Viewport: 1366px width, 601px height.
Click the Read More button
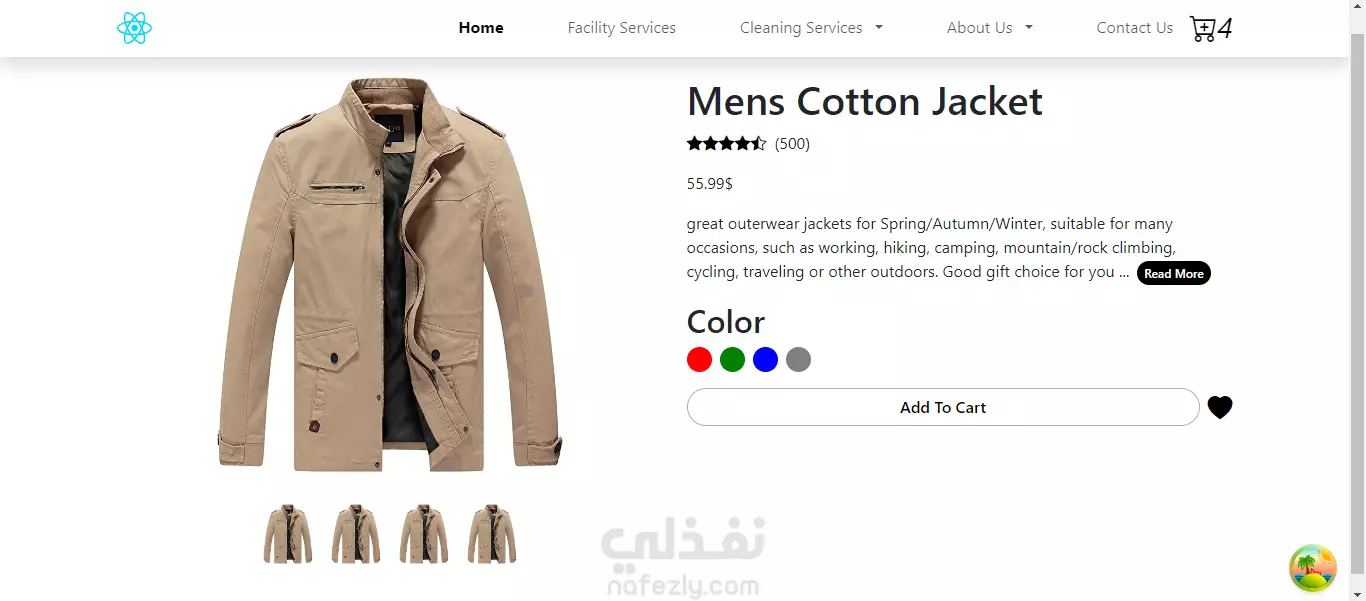[x=1174, y=273]
